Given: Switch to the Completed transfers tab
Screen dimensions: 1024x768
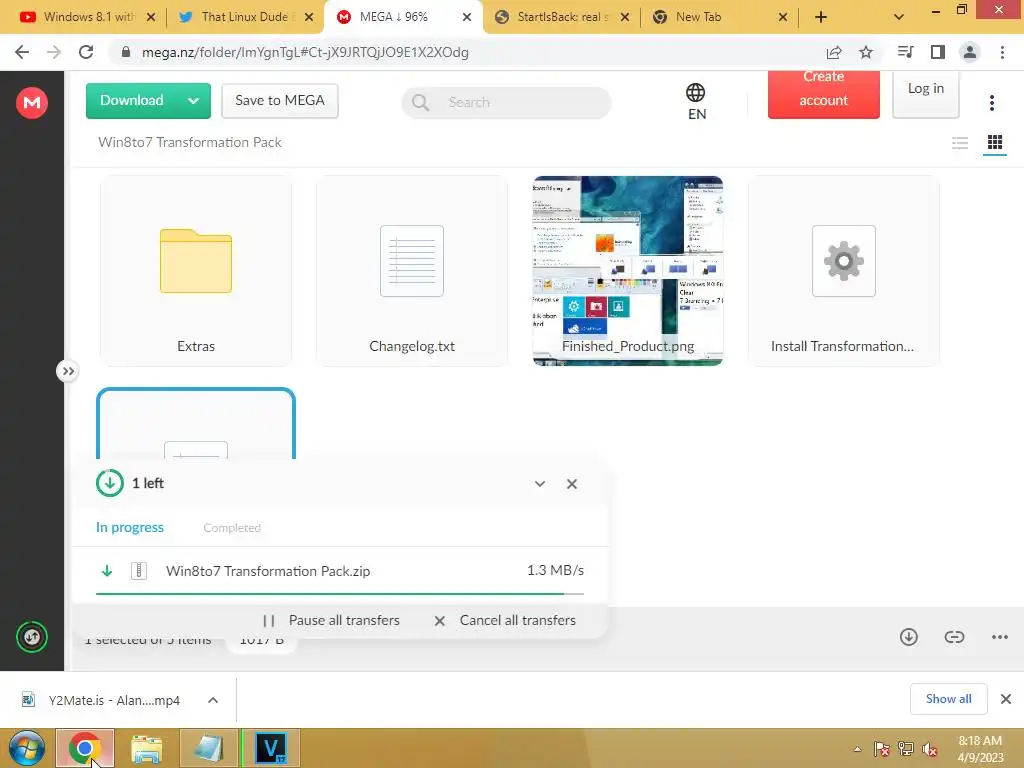Looking at the screenshot, I should (232, 528).
